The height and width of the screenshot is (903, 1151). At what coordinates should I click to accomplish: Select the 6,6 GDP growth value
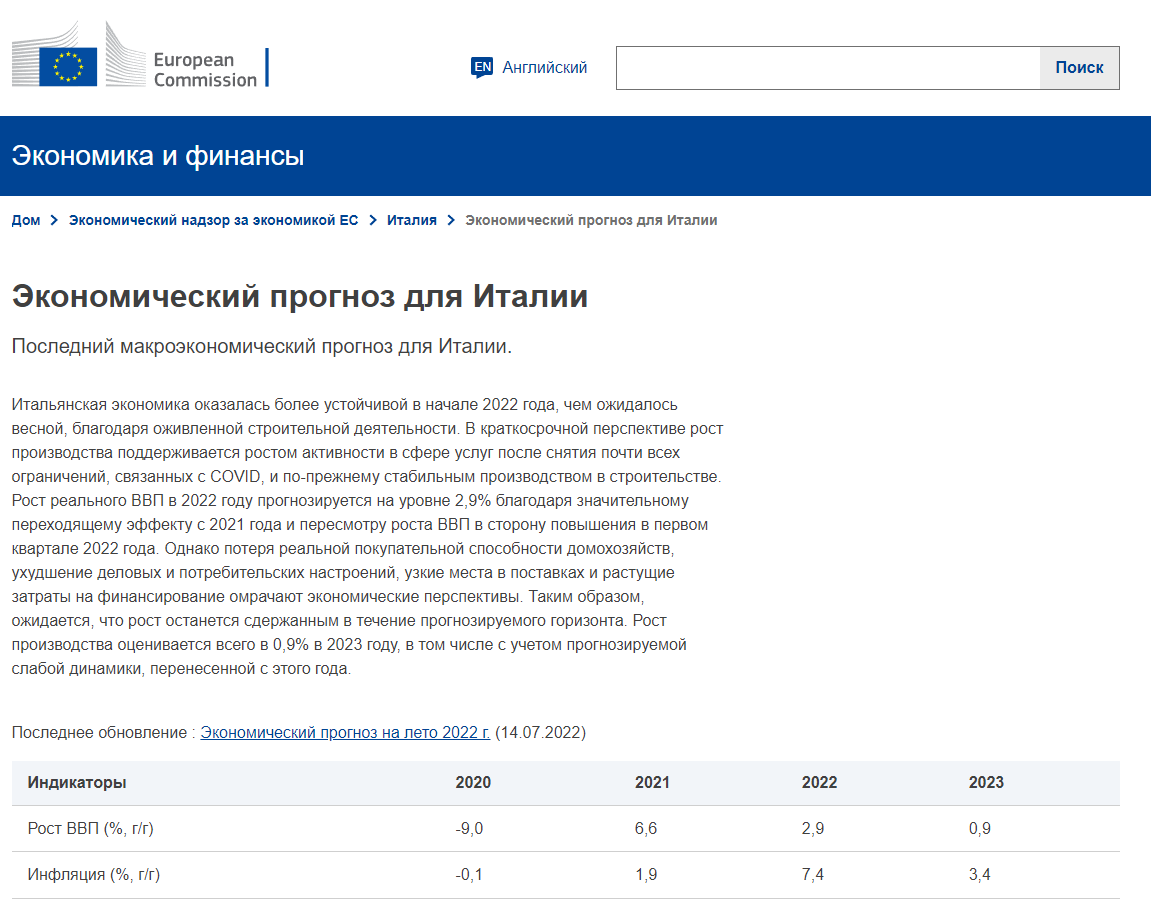coord(646,829)
